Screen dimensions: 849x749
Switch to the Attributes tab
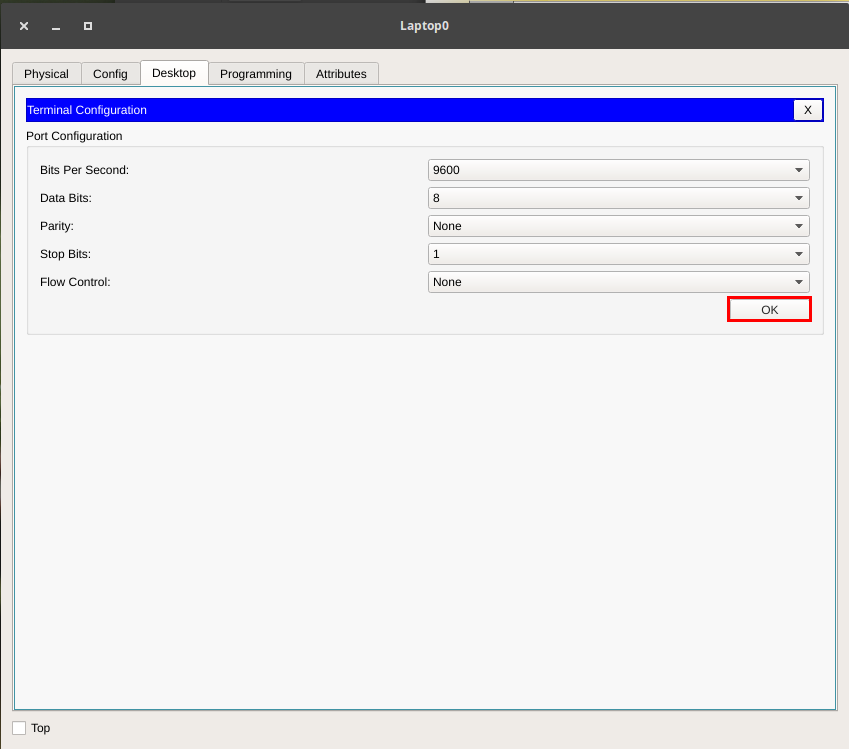click(x=341, y=74)
